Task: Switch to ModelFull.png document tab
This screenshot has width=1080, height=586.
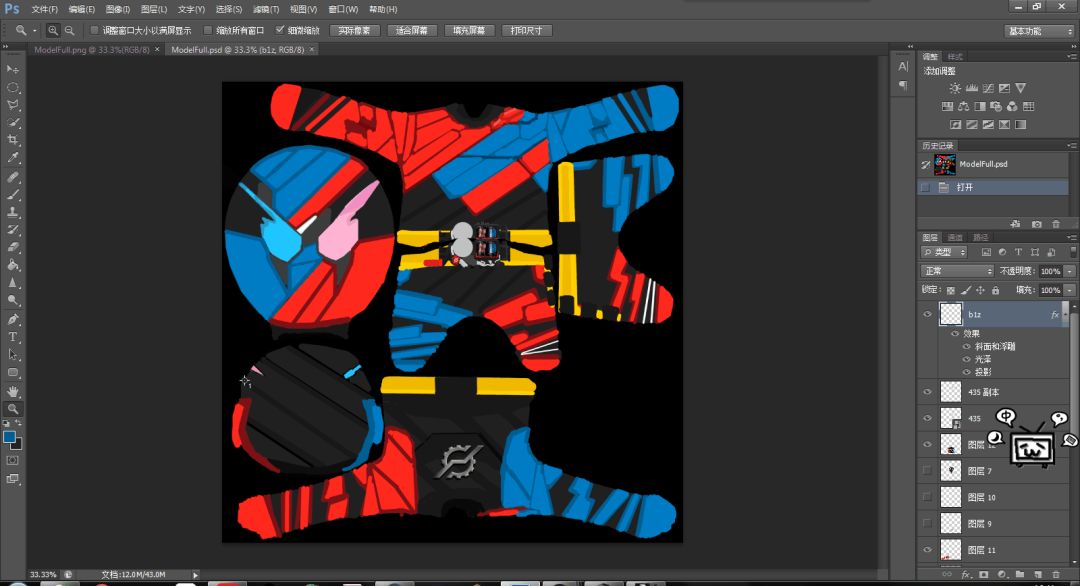Action: (92, 50)
